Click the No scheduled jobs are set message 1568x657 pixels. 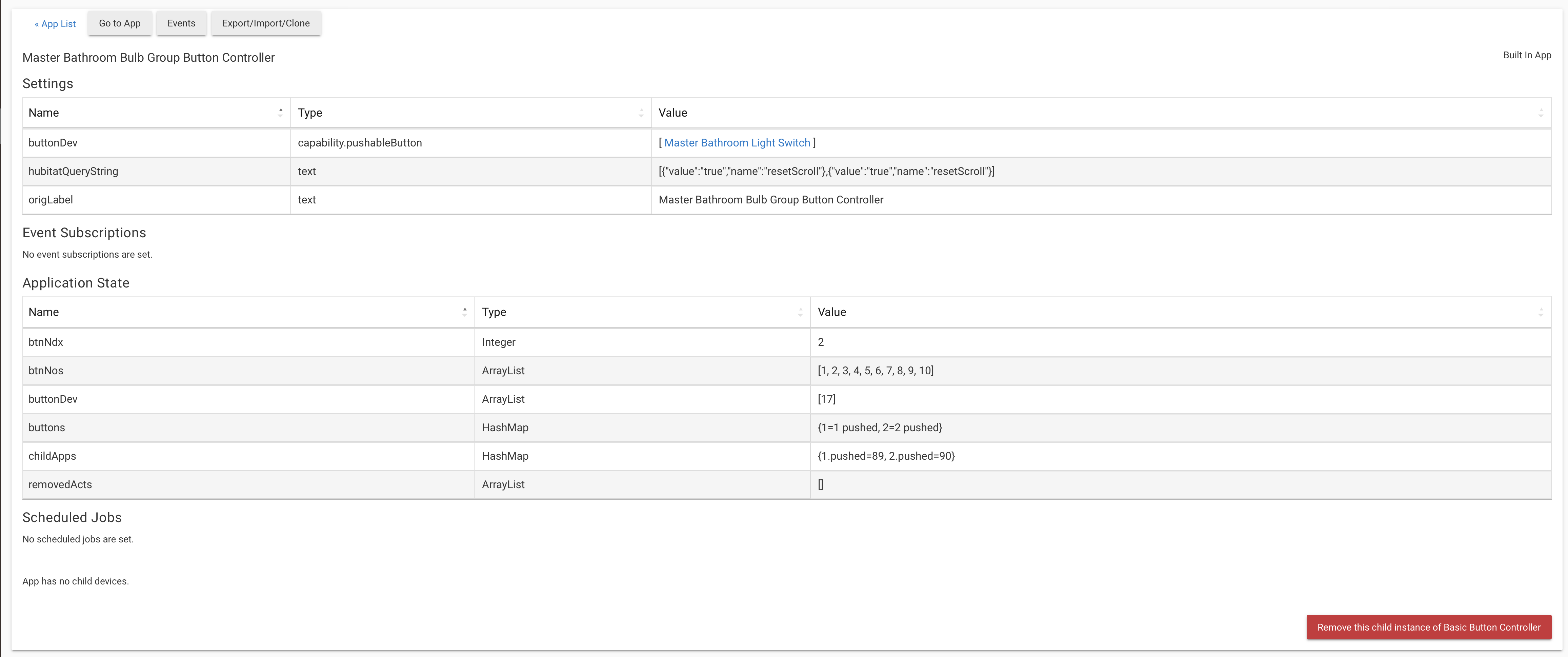click(78, 539)
